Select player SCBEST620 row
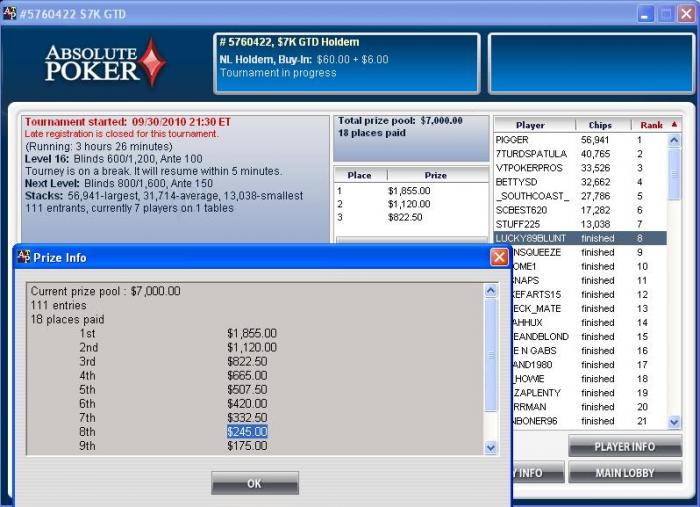This screenshot has width=700, height=507. (580, 210)
